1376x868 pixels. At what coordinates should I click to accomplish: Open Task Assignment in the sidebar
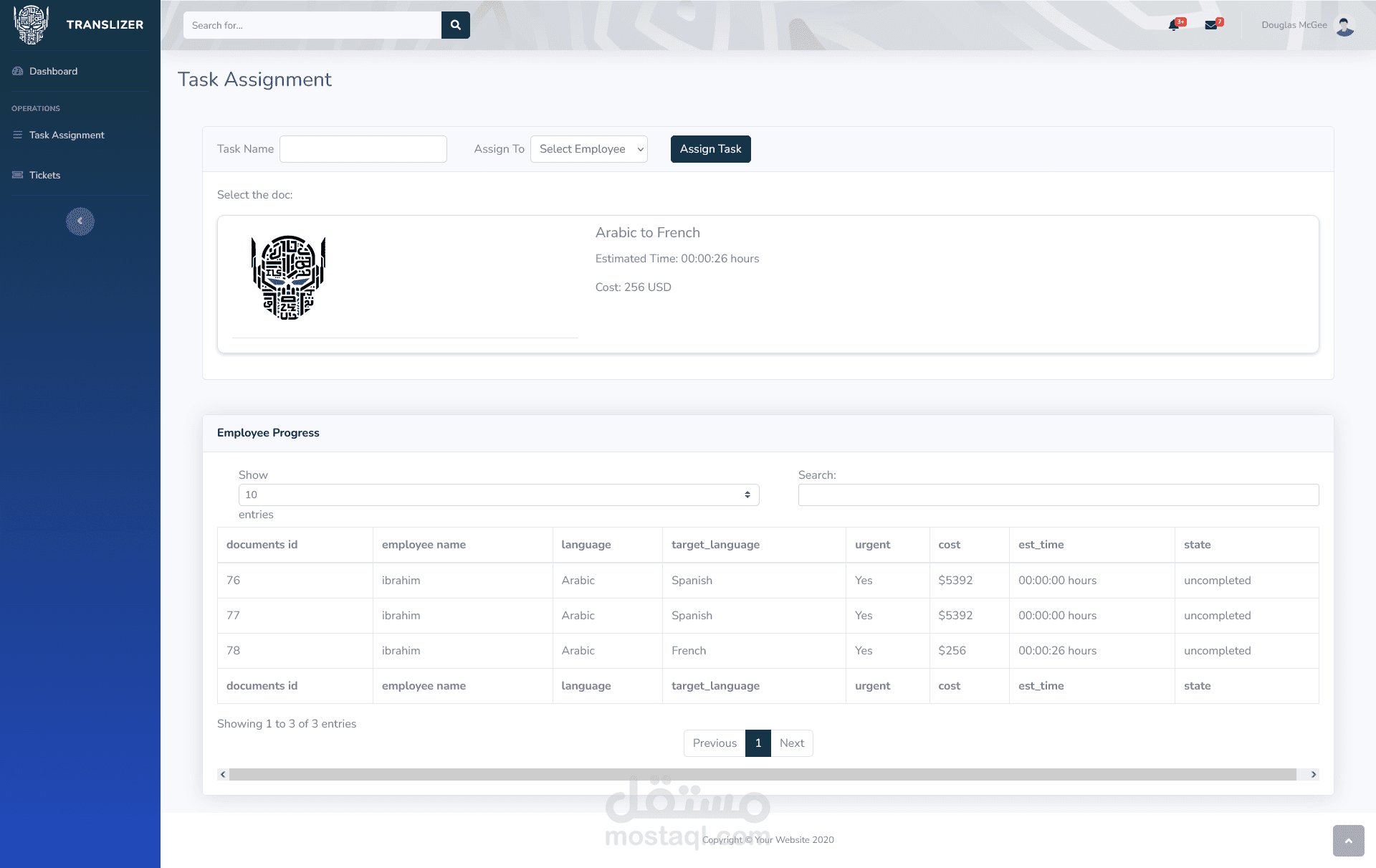(x=66, y=135)
